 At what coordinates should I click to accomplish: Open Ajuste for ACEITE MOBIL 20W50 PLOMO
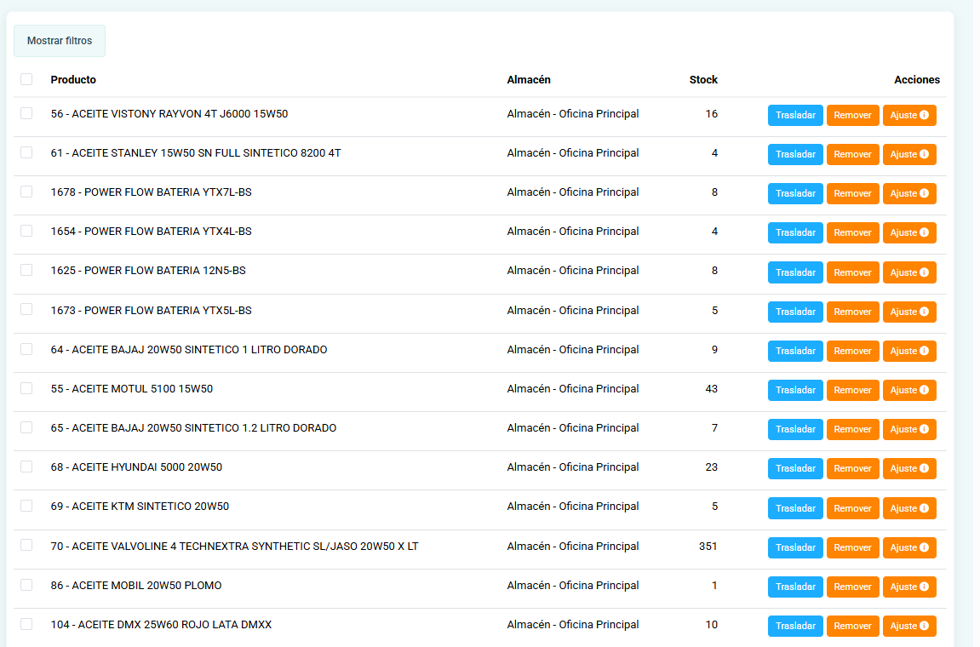[909, 587]
